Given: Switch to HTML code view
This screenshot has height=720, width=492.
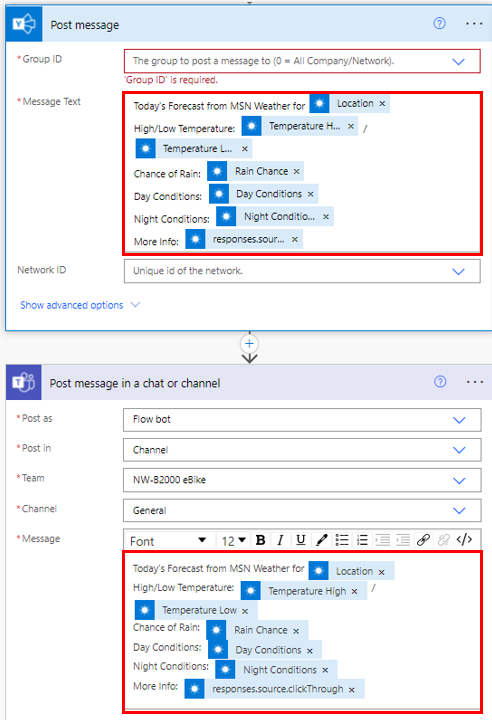Looking at the screenshot, I should click(464, 540).
